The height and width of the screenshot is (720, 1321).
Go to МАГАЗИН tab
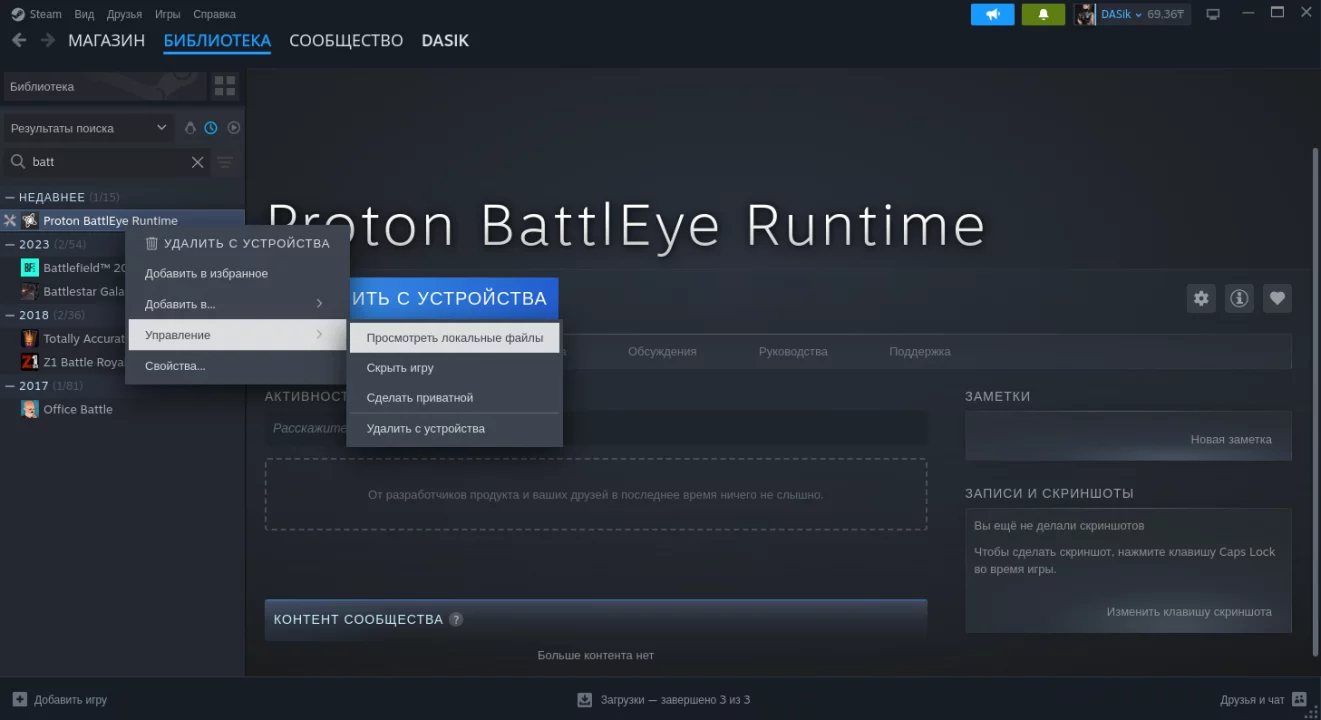coord(107,41)
